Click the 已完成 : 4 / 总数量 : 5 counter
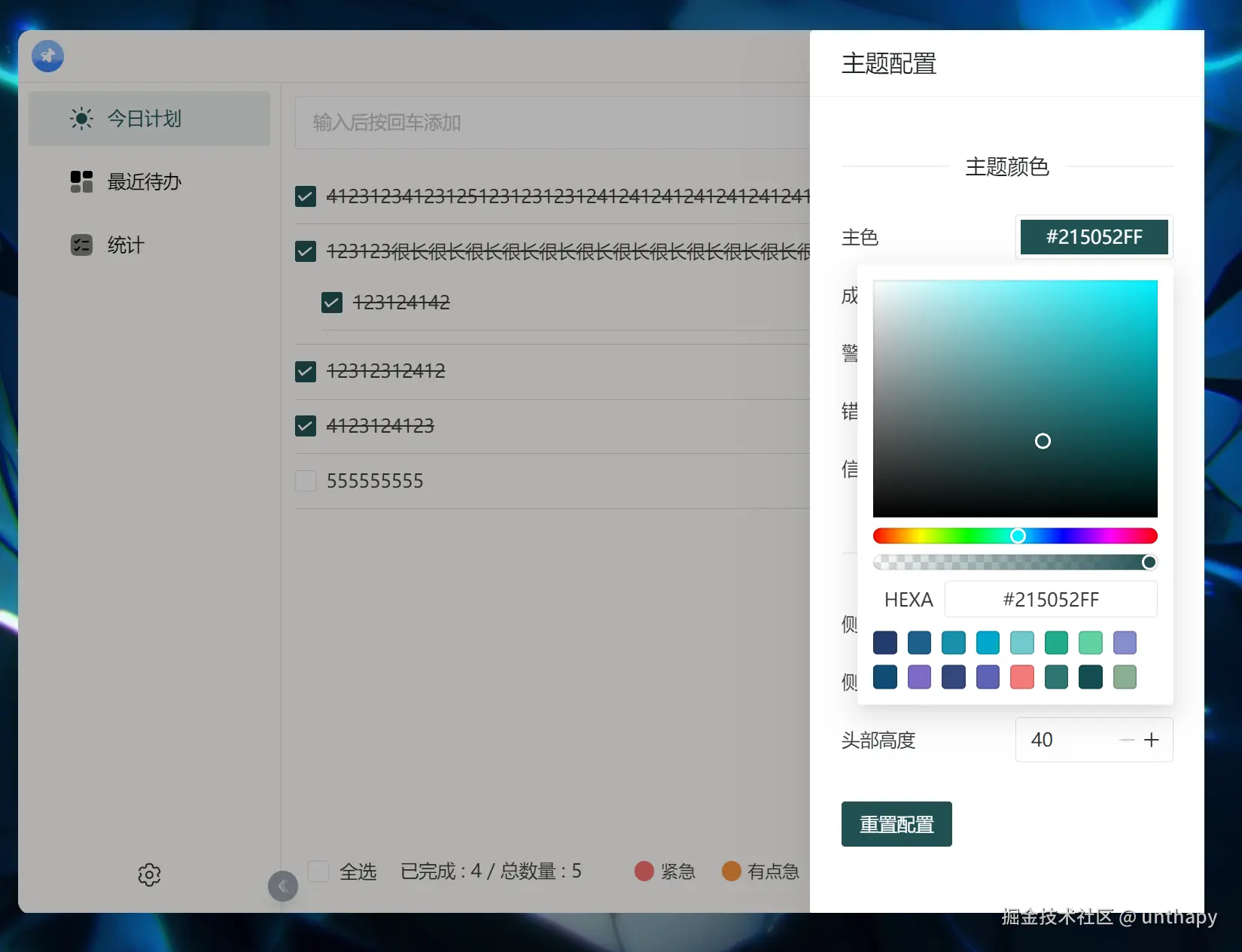Viewport: 1242px width, 952px height. click(491, 871)
